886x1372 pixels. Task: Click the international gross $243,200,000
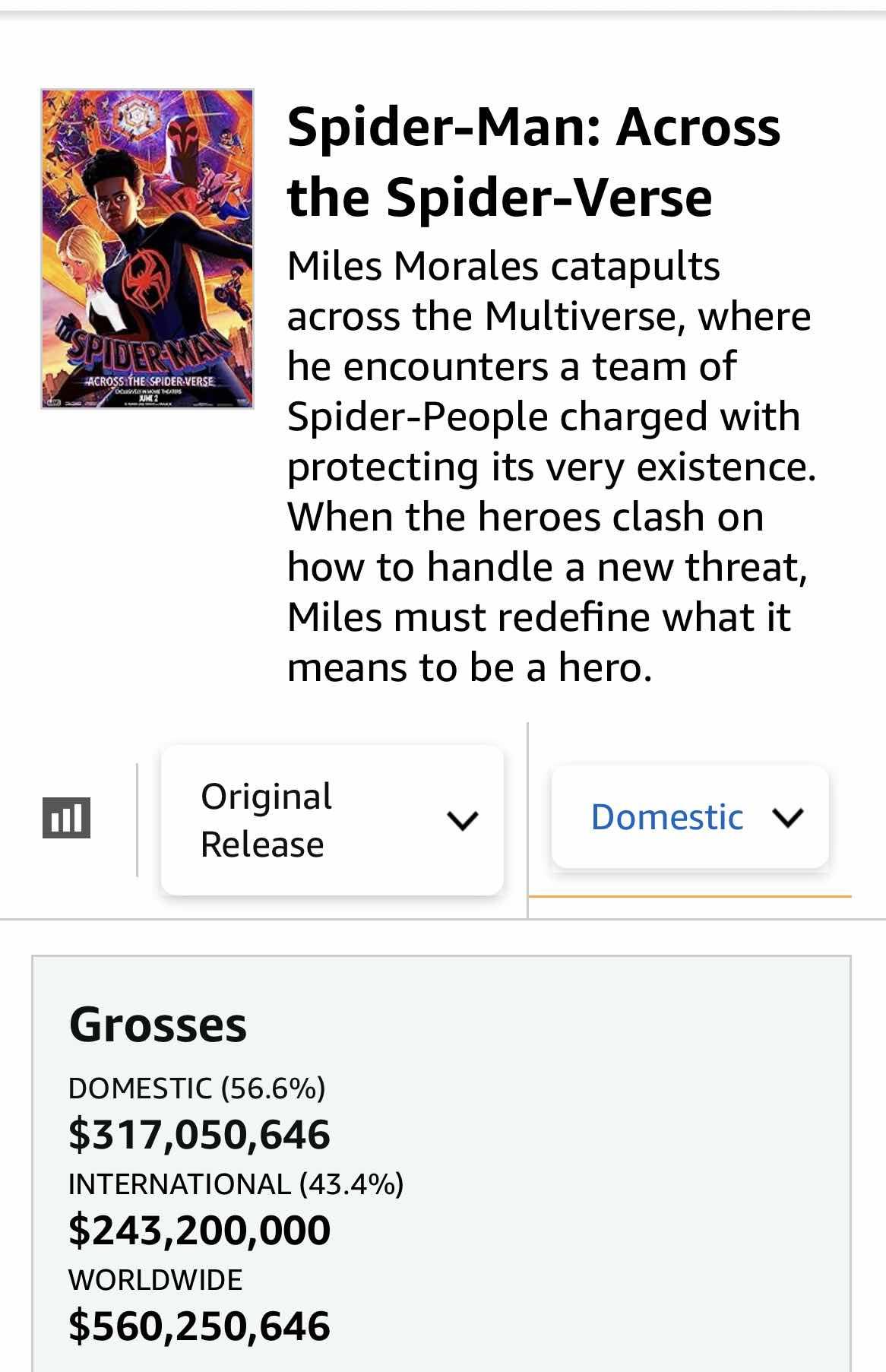click(x=199, y=1230)
